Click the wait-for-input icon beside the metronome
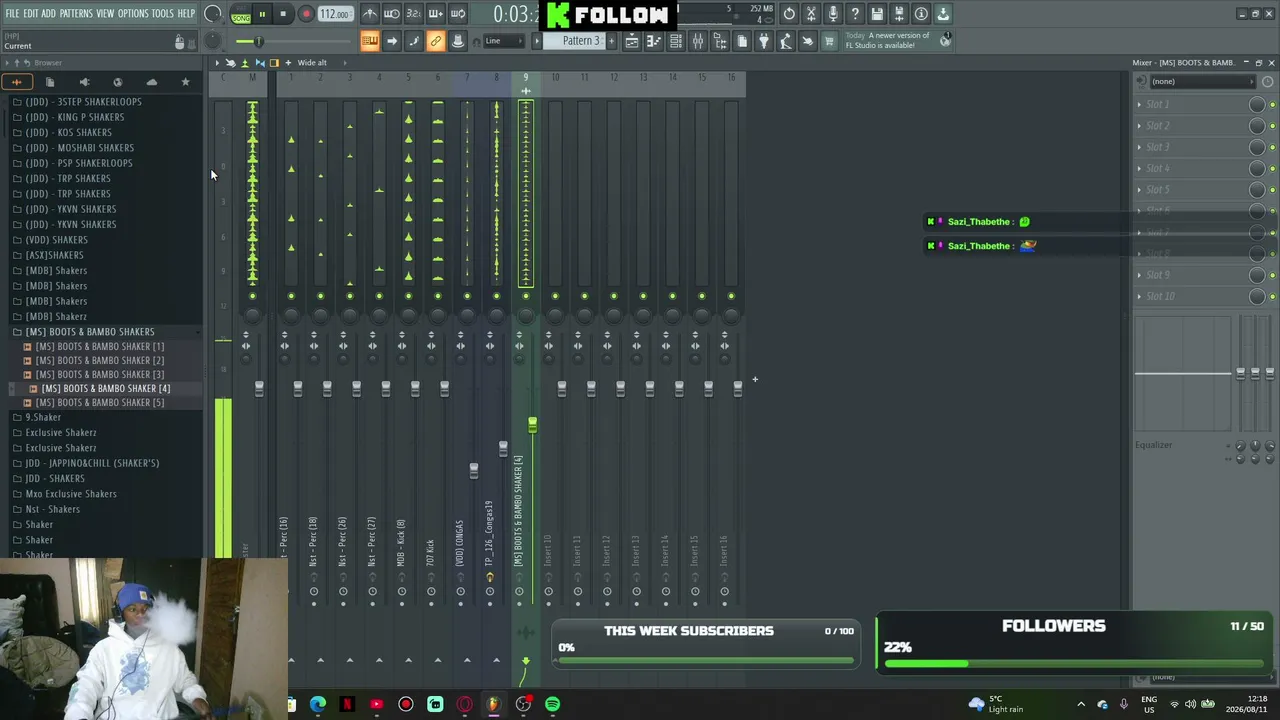The height and width of the screenshot is (720, 1280). pyautogui.click(x=392, y=14)
